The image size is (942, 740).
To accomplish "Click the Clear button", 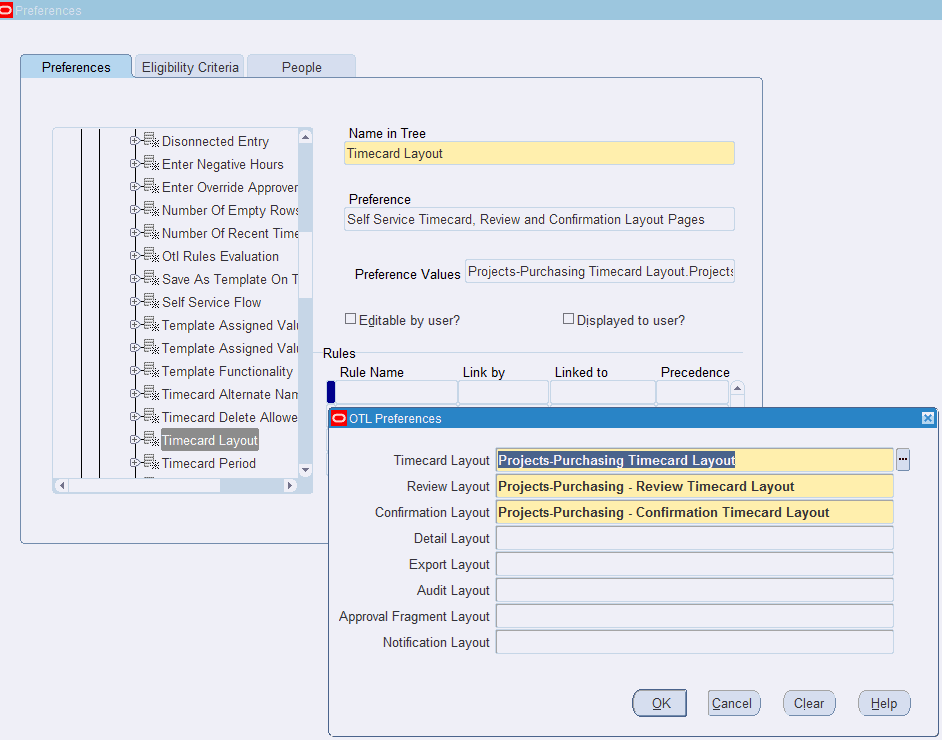I will coord(809,703).
